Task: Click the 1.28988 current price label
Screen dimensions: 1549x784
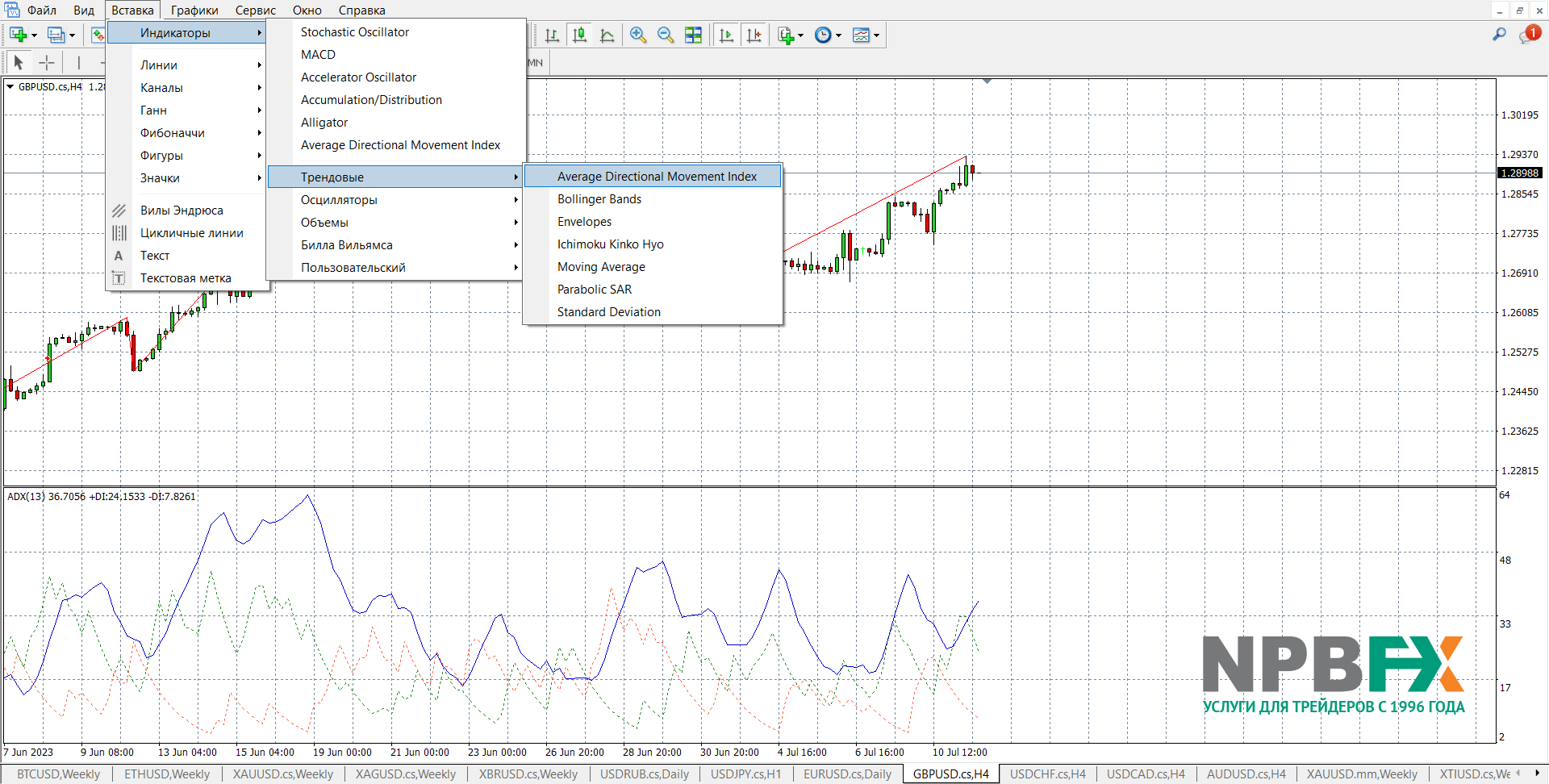Action: [1519, 173]
